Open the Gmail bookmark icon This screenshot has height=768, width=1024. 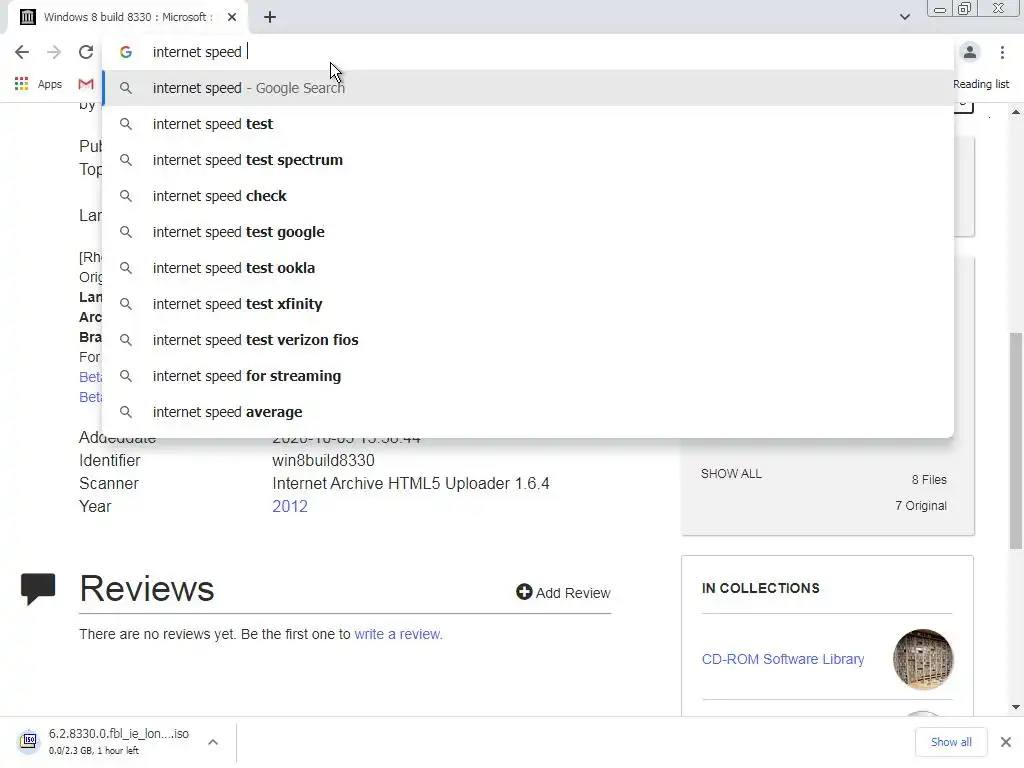pos(86,84)
